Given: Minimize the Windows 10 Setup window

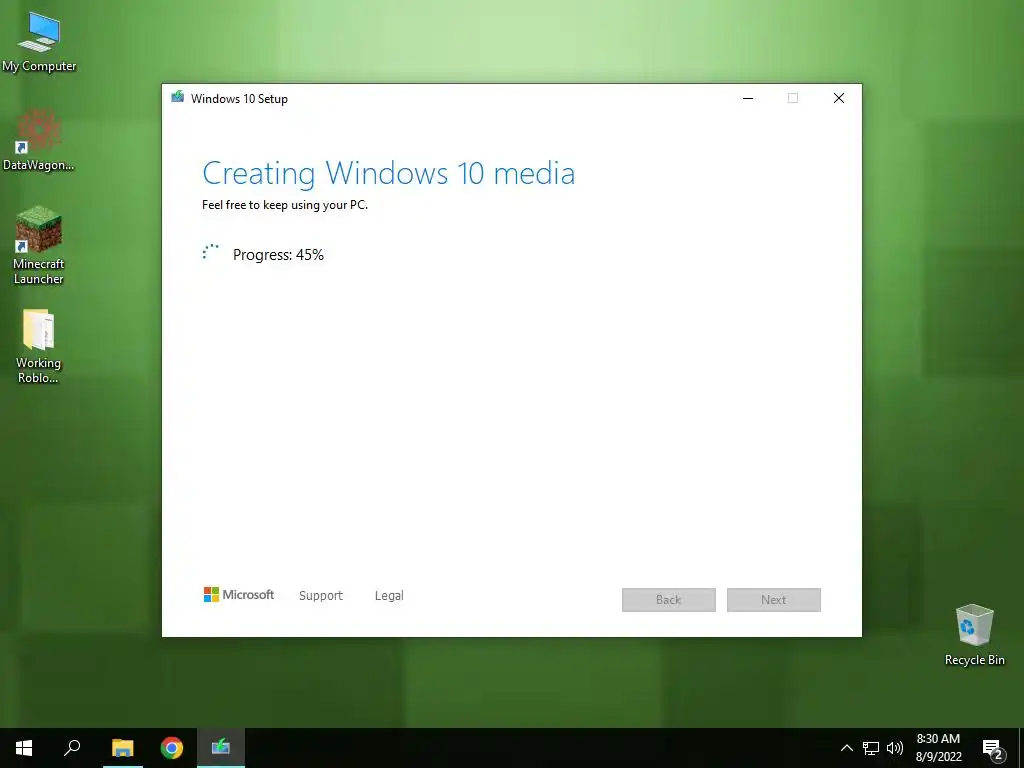Looking at the screenshot, I should click(x=748, y=98).
